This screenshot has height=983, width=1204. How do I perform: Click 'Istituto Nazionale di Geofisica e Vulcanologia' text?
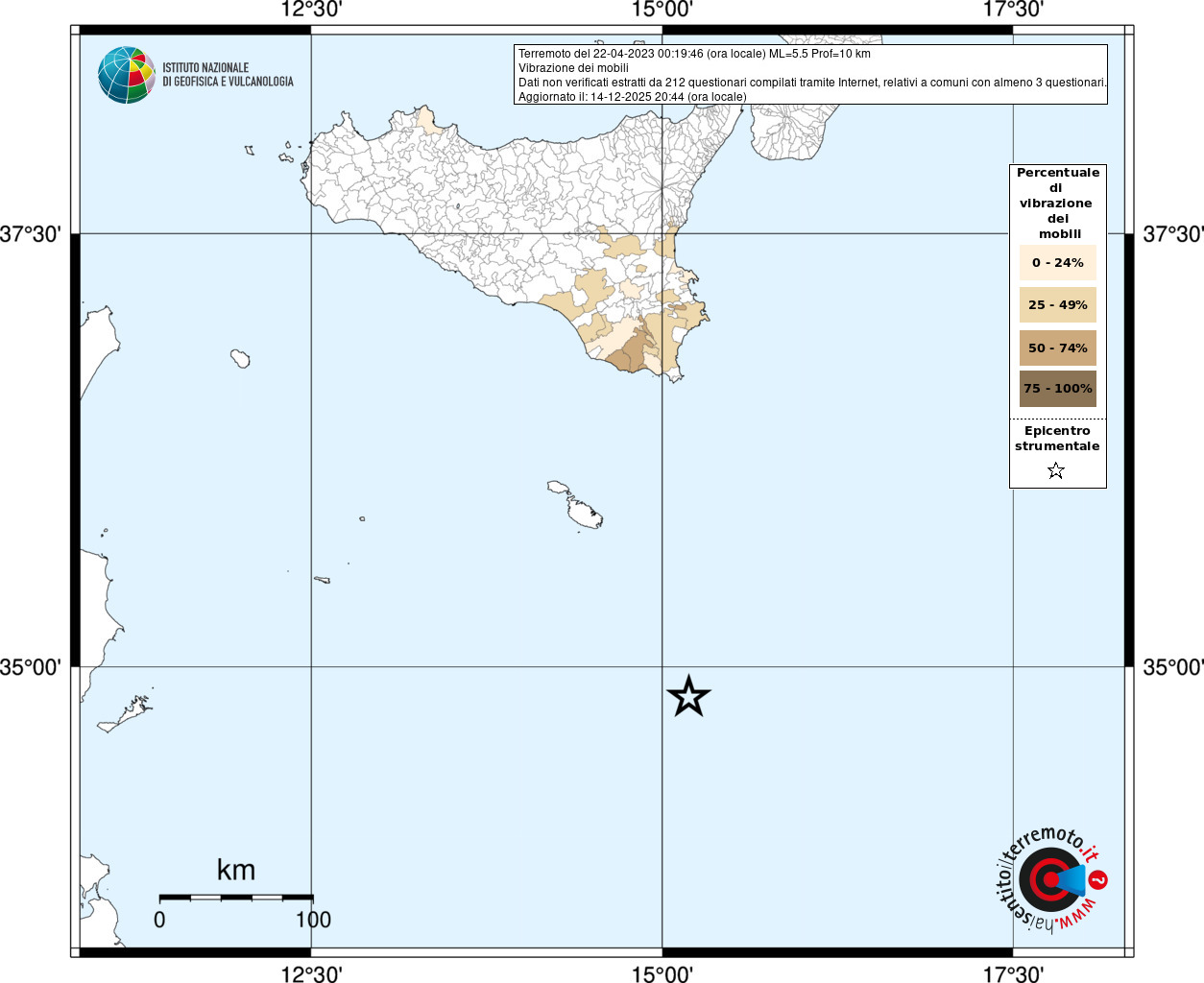pos(228,75)
